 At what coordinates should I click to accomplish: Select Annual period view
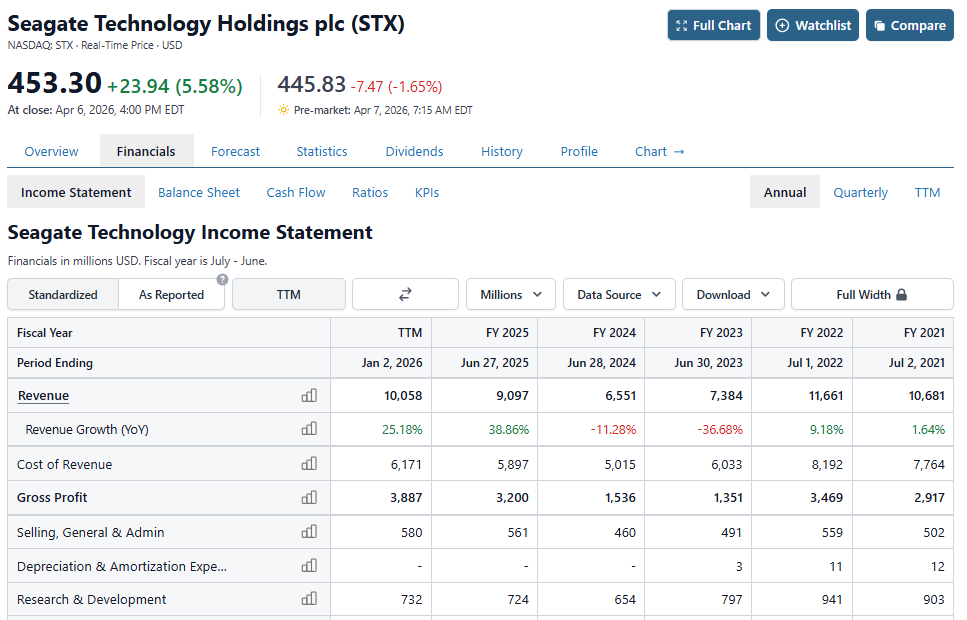pos(784,192)
